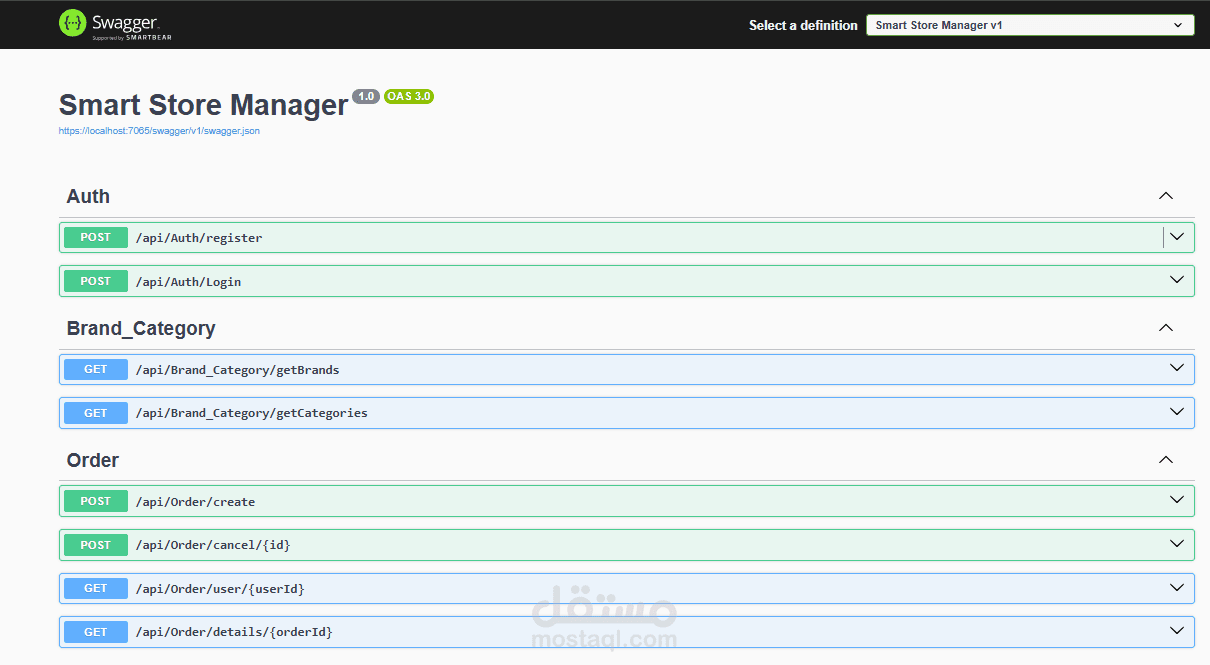The height and width of the screenshot is (665, 1210).
Task: Expand the /api/Auth/Login endpoint arrow
Action: click(1177, 280)
